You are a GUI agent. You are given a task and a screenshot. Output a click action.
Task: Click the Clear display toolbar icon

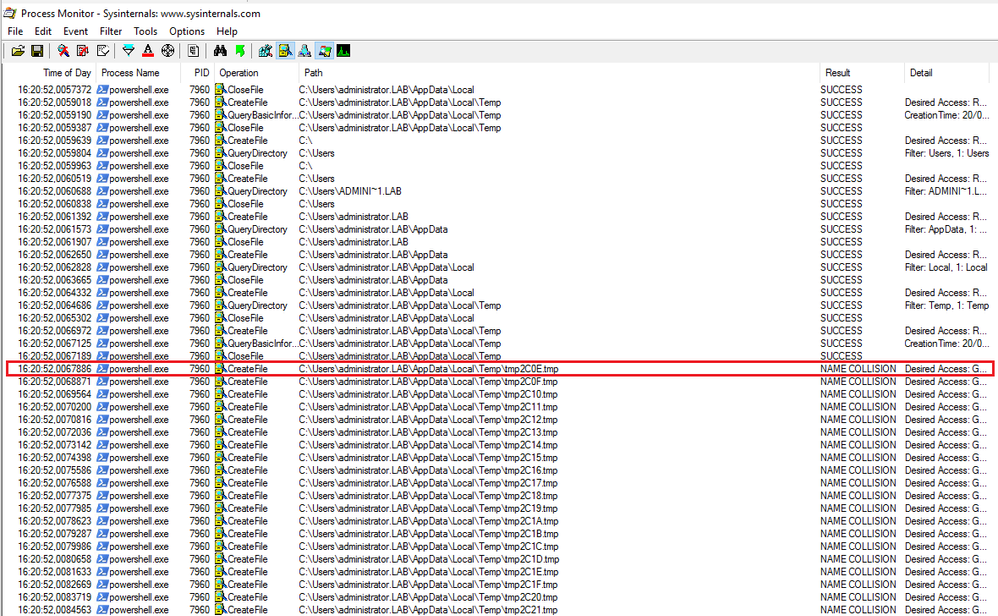(102, 51)
